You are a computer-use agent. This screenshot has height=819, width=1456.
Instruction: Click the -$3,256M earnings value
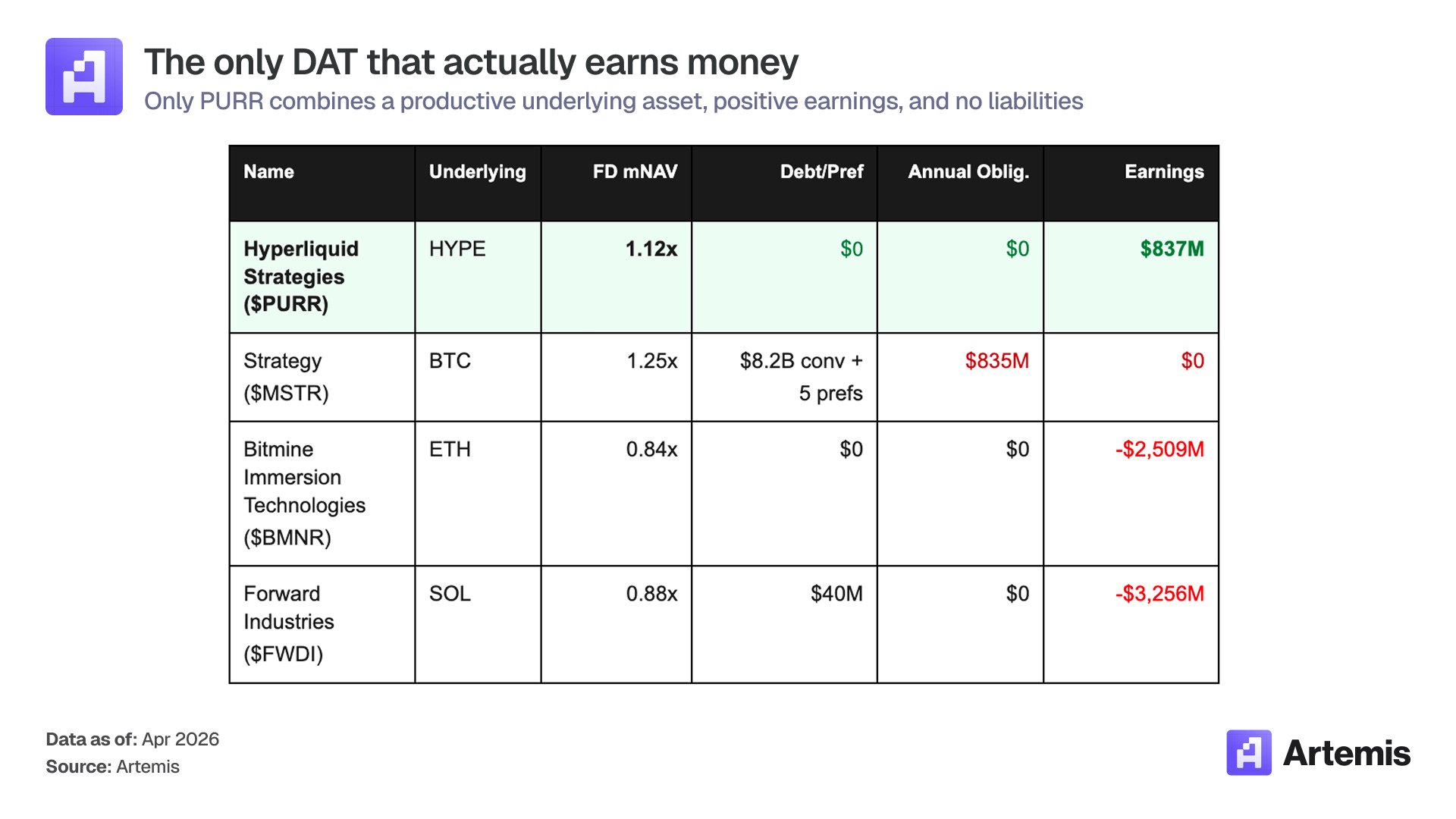pyautogui.click(x=1159, y=594)
